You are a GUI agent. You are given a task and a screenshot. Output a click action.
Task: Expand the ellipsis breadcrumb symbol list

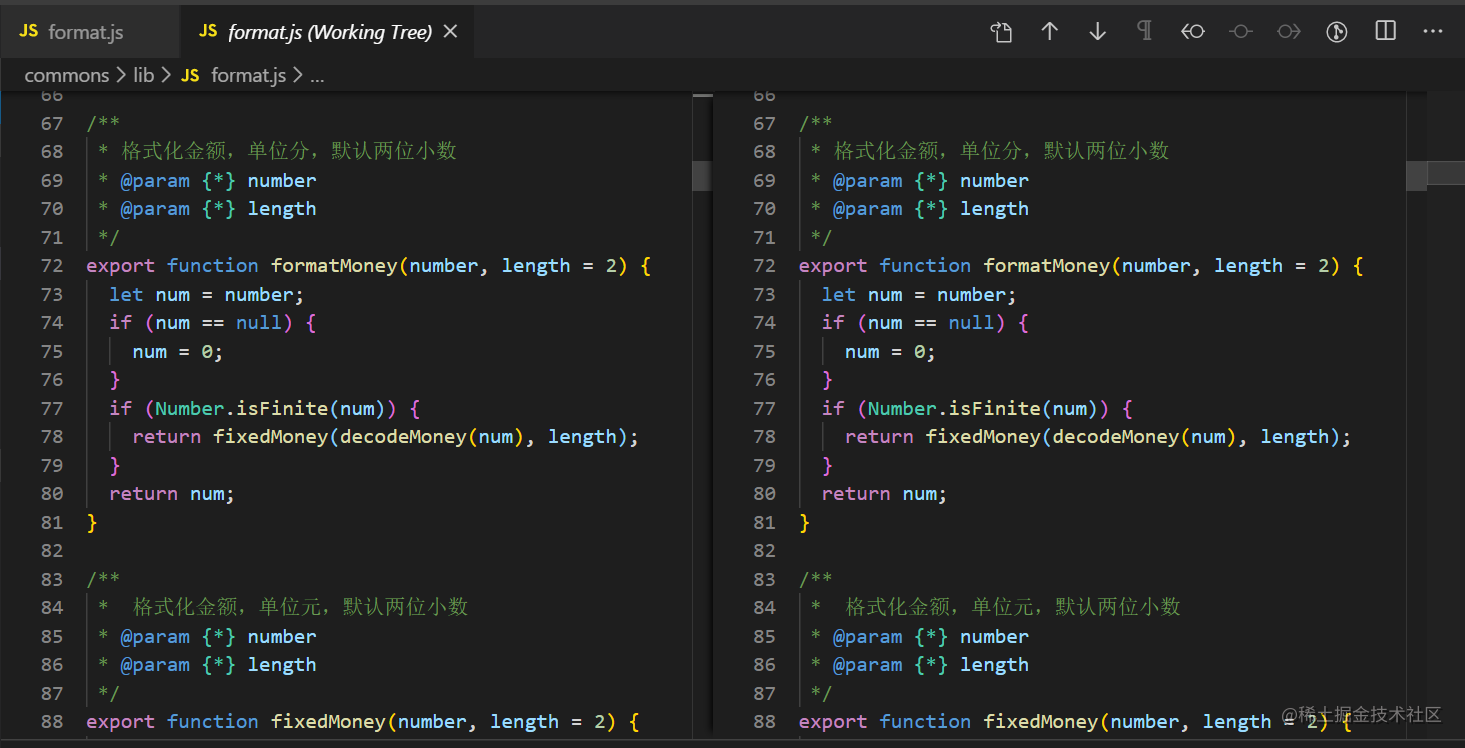317,76
